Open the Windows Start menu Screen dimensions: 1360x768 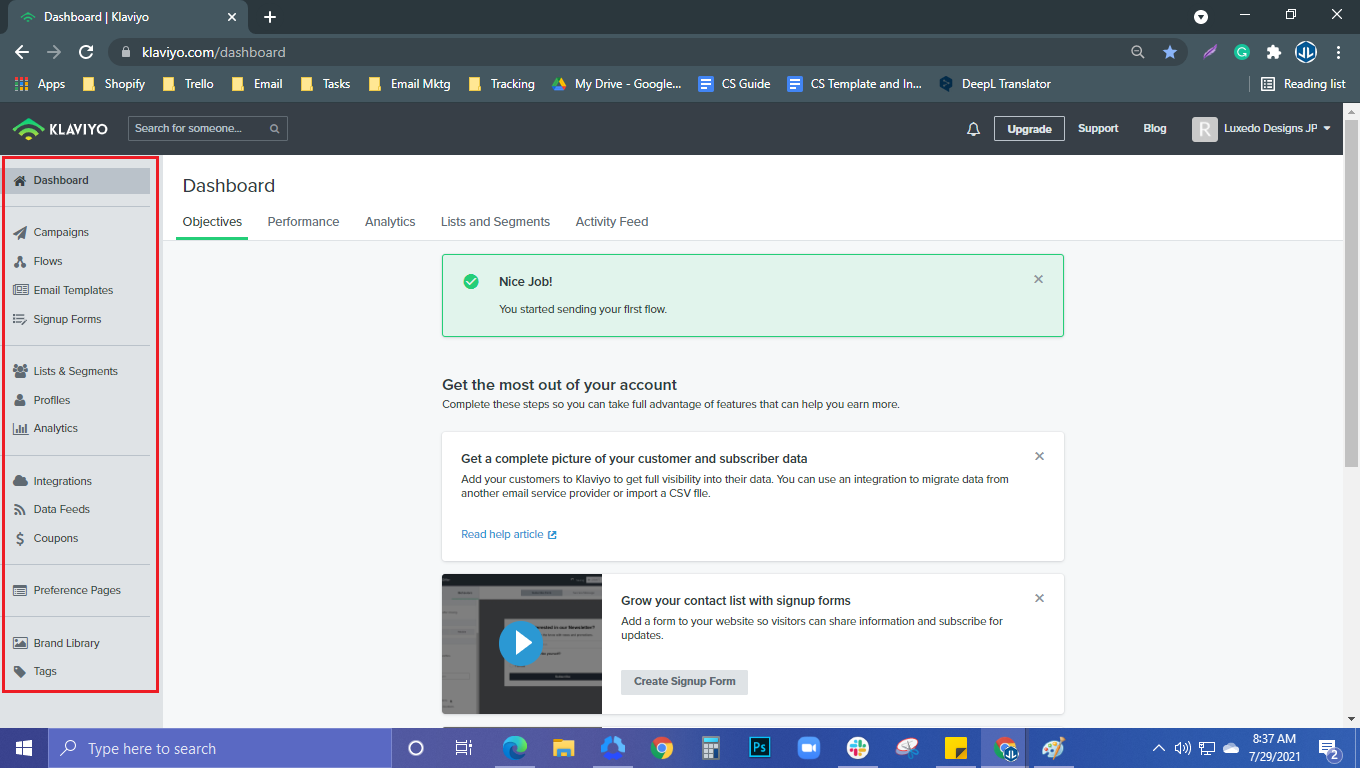[x=23, y=748]
